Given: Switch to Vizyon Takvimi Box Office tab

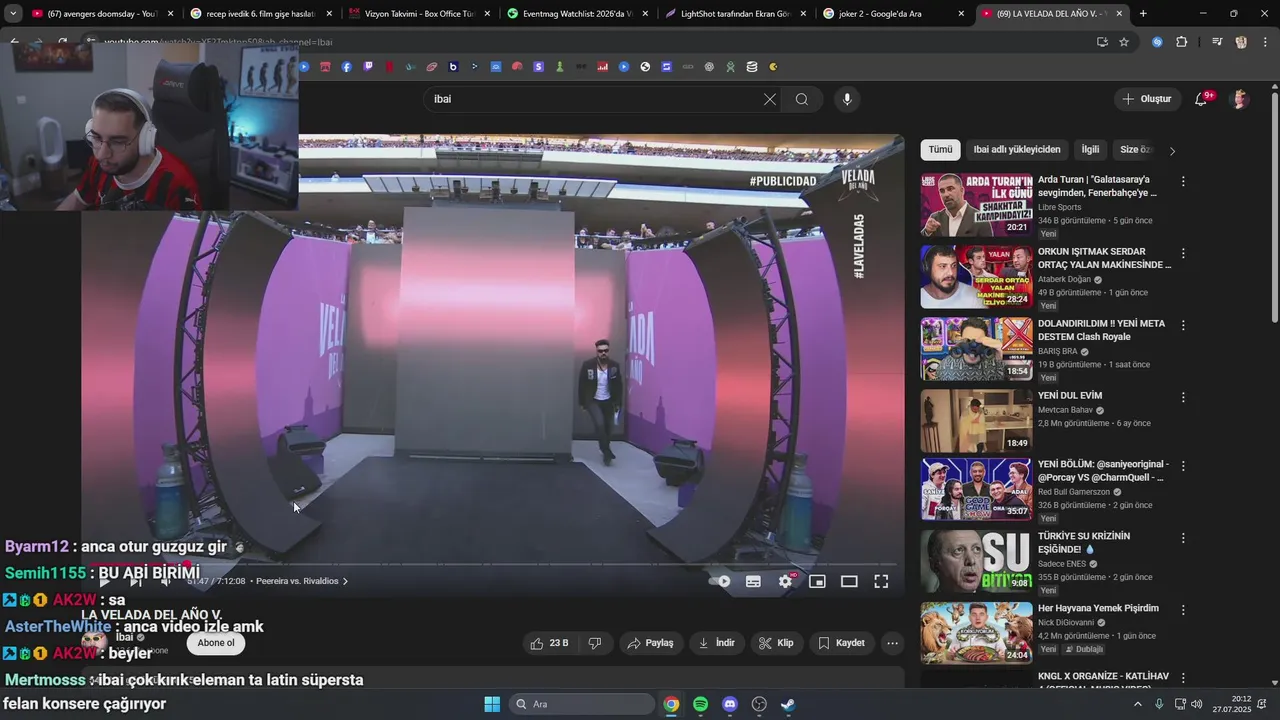Looking at the screenshot, I should (x=418, y=14).
